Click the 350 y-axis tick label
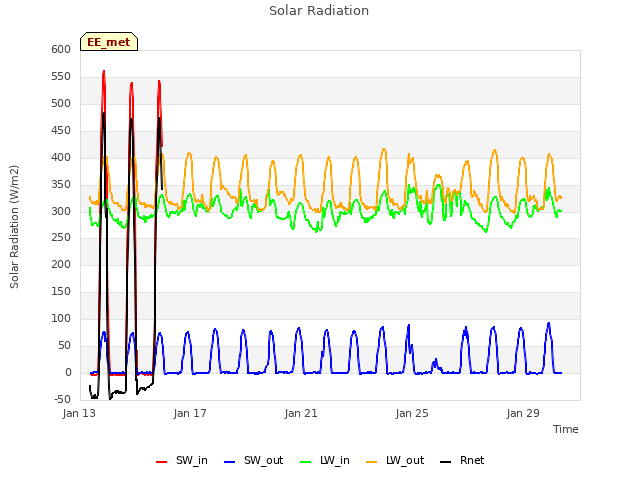 [61, 184]
